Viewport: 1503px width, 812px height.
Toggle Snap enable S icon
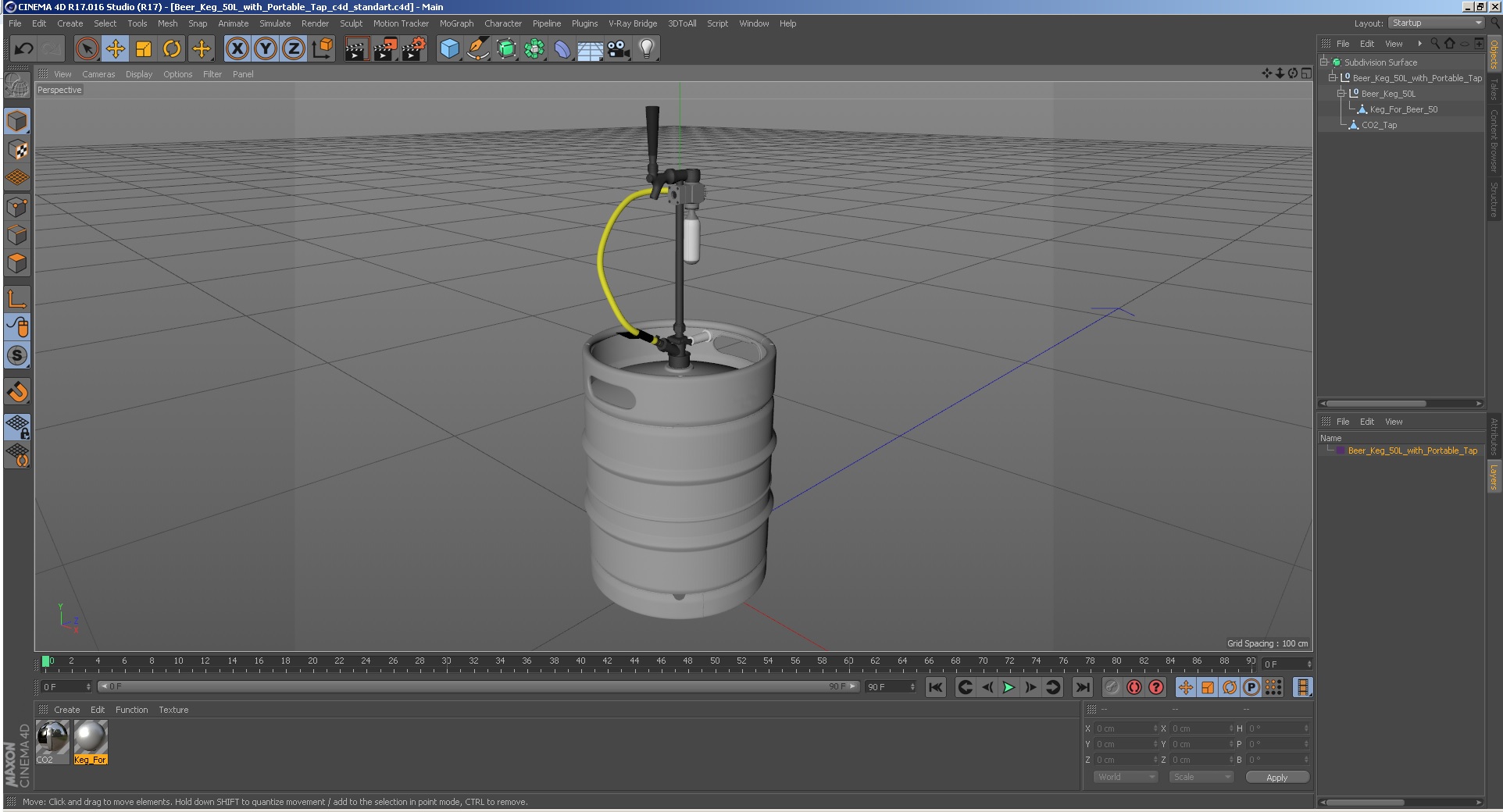click(x=17, y=355)
